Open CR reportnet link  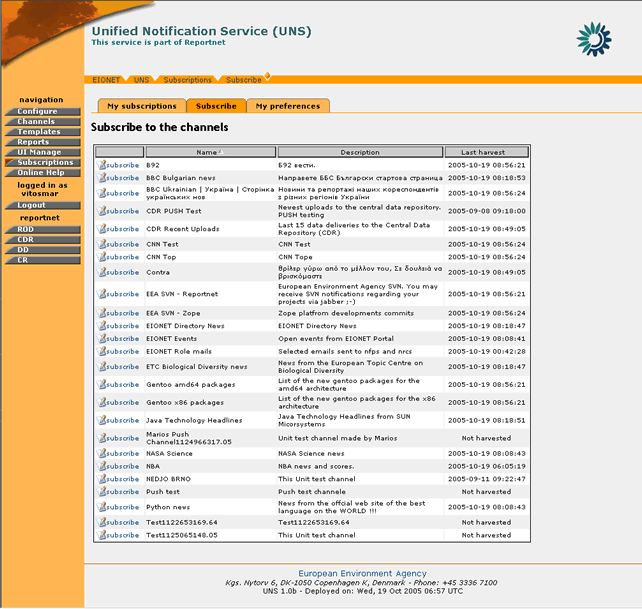pos(43,260)
